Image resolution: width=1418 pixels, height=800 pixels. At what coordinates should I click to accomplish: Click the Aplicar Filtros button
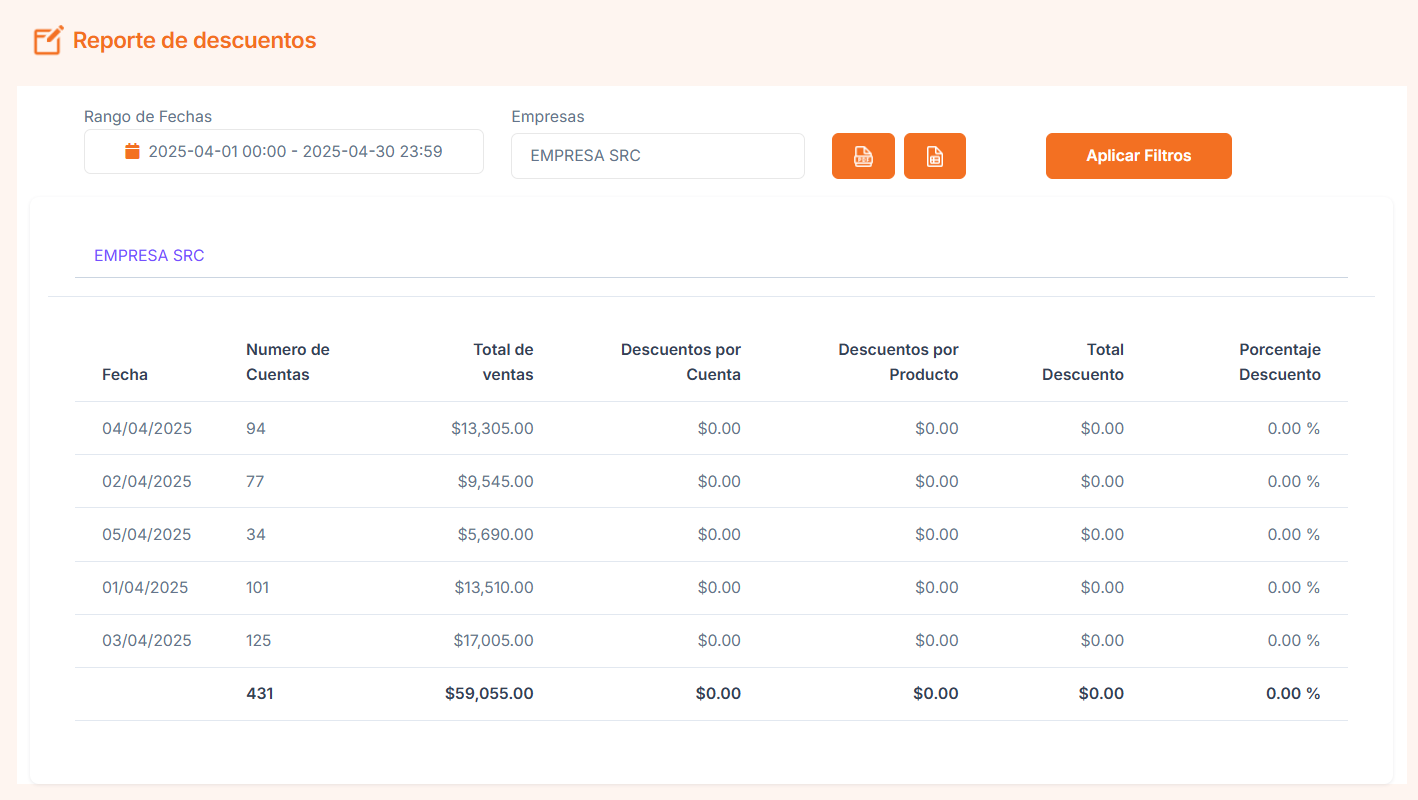click(1139, 156)
